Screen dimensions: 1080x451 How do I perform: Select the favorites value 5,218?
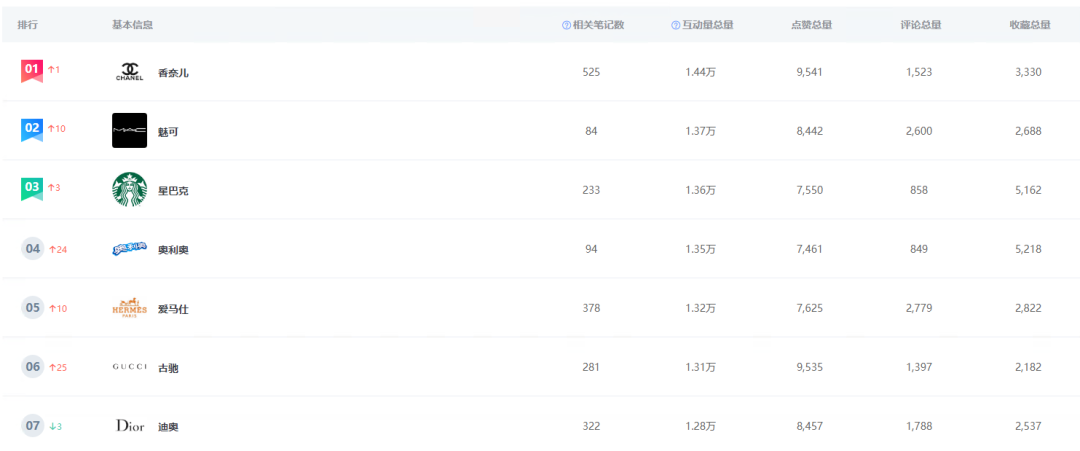pyautogui.click(x=1028, y=249)
